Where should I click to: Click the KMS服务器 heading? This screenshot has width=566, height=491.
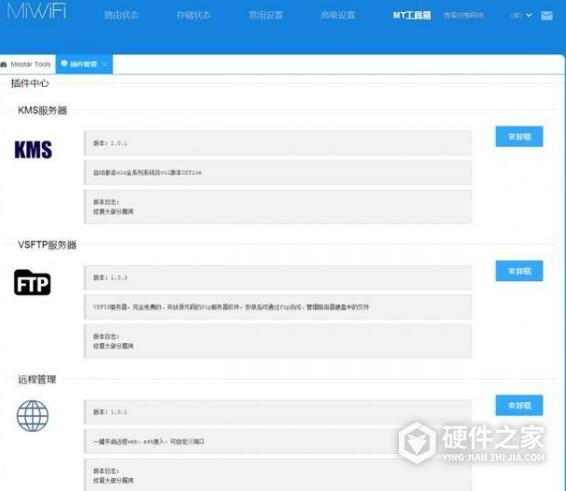coord(43,110)
